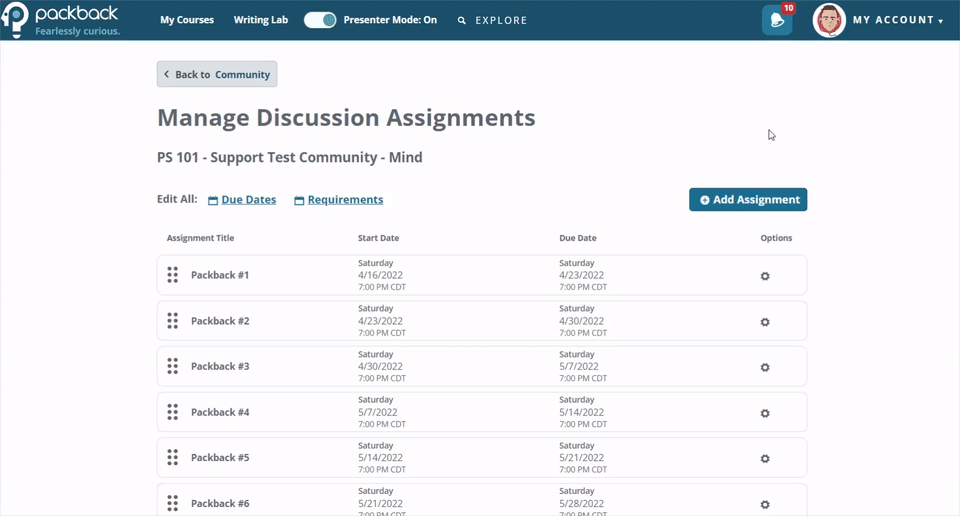The width and height of the screenshot is (960, 516).
Task: Select the Packback #6 assignment title
Action: 220,503
